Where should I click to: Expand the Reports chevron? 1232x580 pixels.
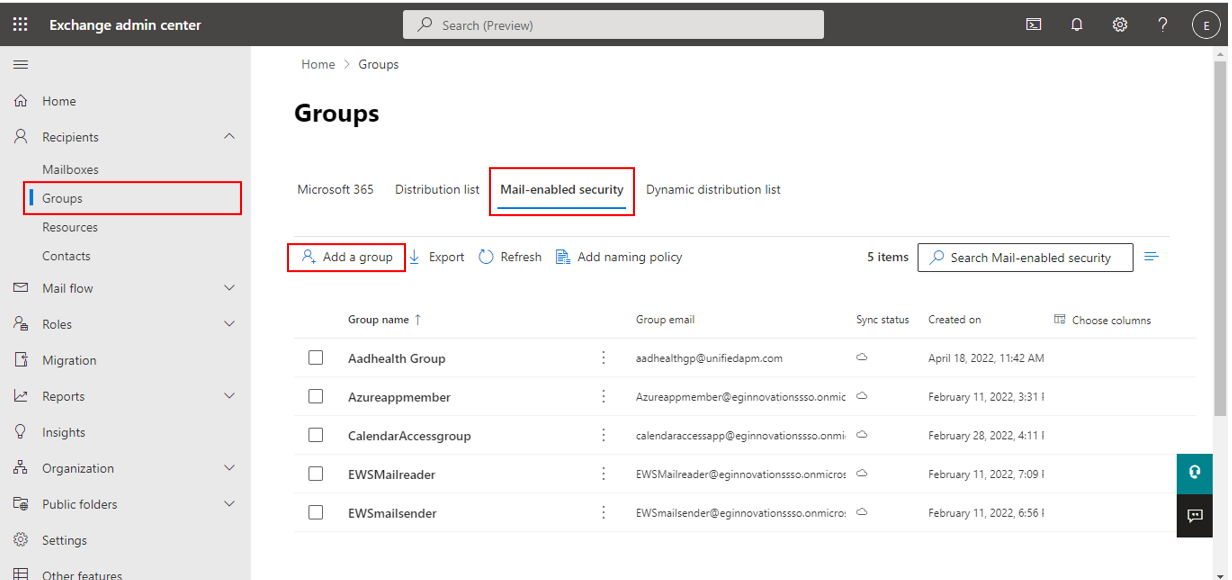229,396
